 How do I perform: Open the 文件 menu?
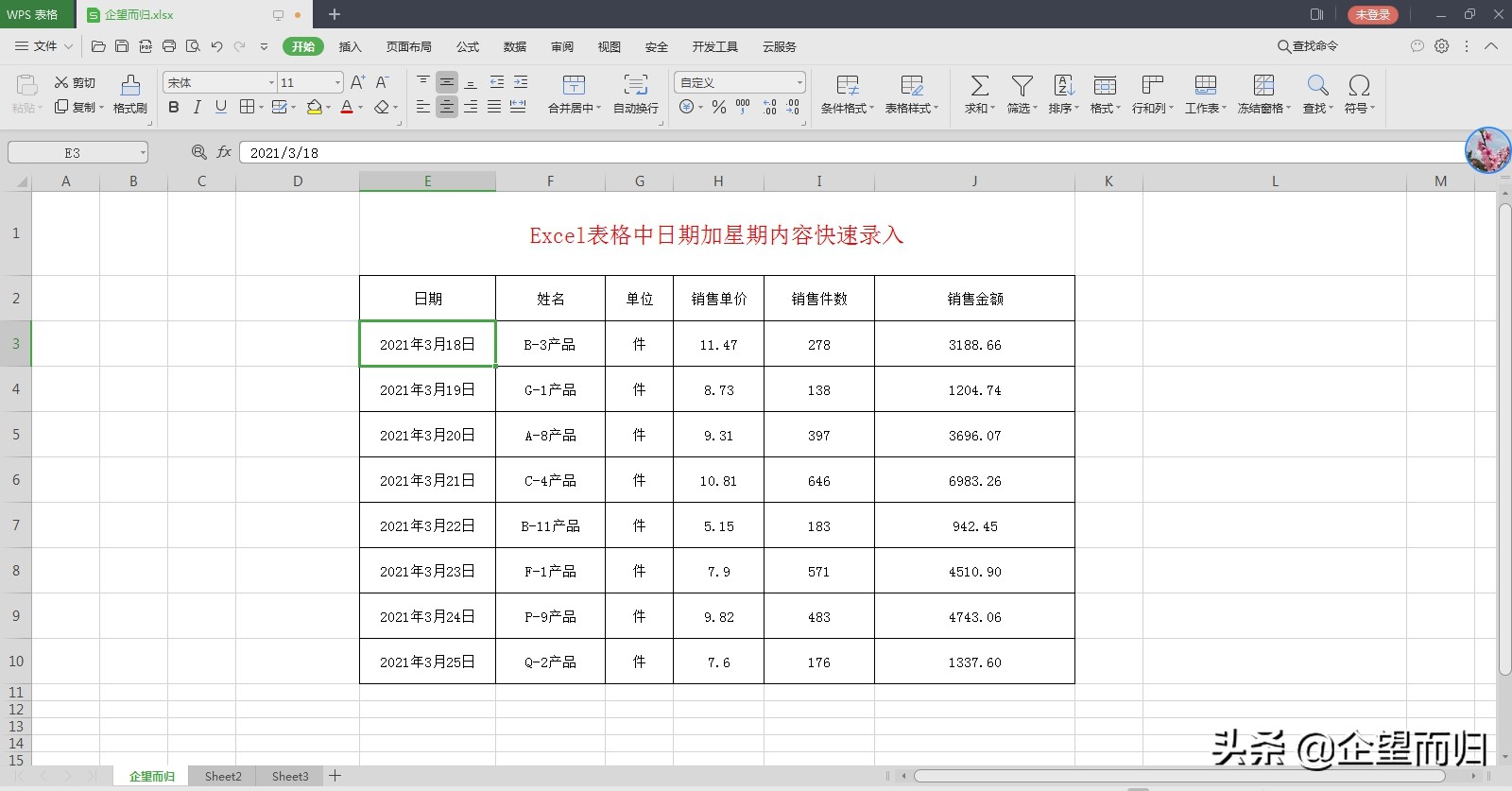point(44,46)
